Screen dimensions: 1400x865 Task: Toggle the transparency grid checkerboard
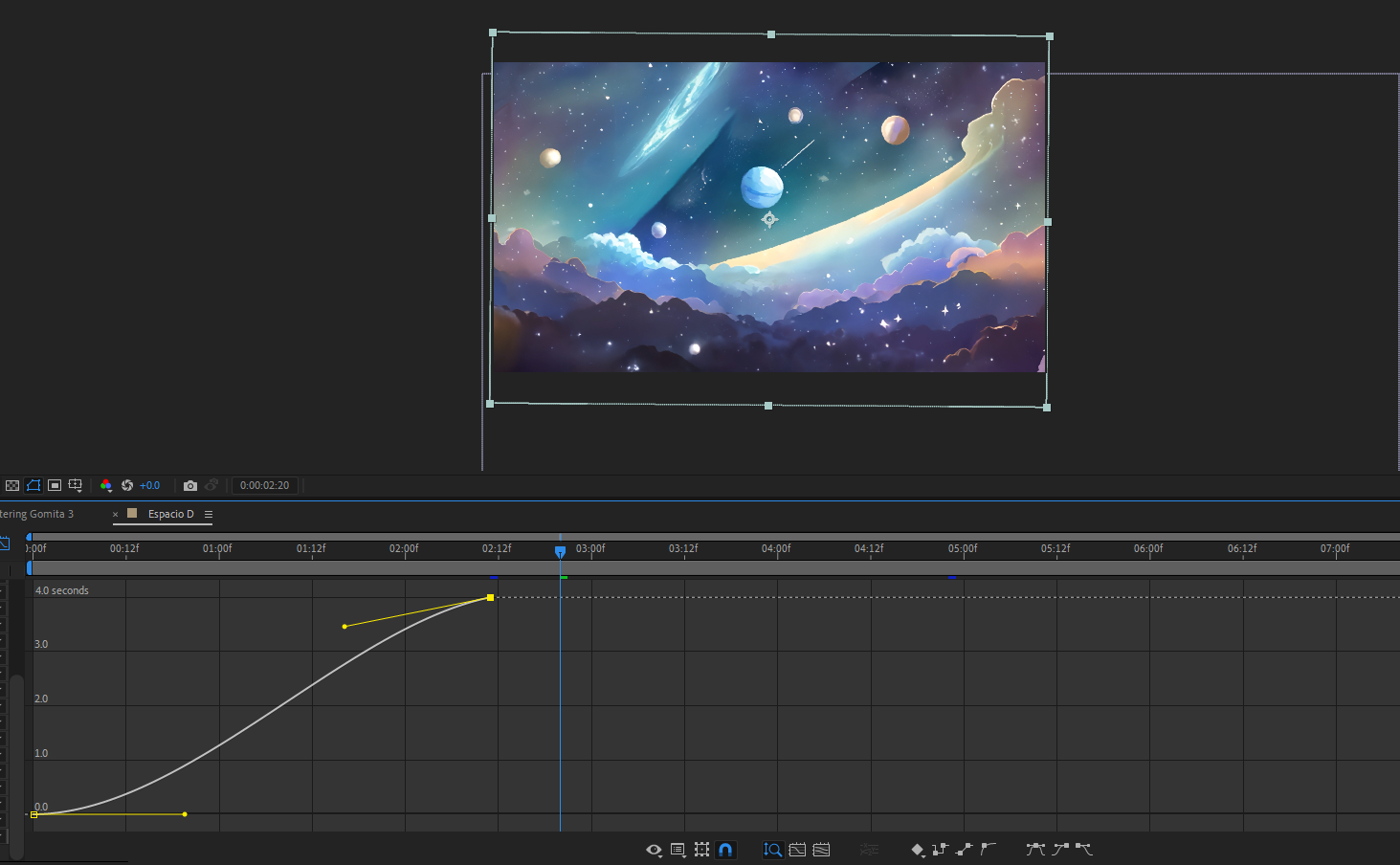coord(11,485)
